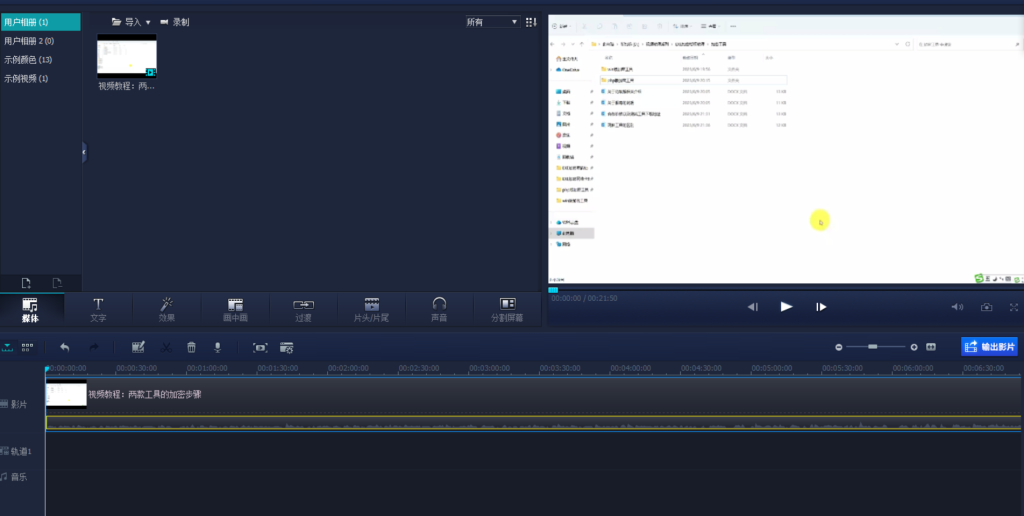Click the timeline zoom slider handle
The height and width of the screenshot is (516, 1024).
872,347
